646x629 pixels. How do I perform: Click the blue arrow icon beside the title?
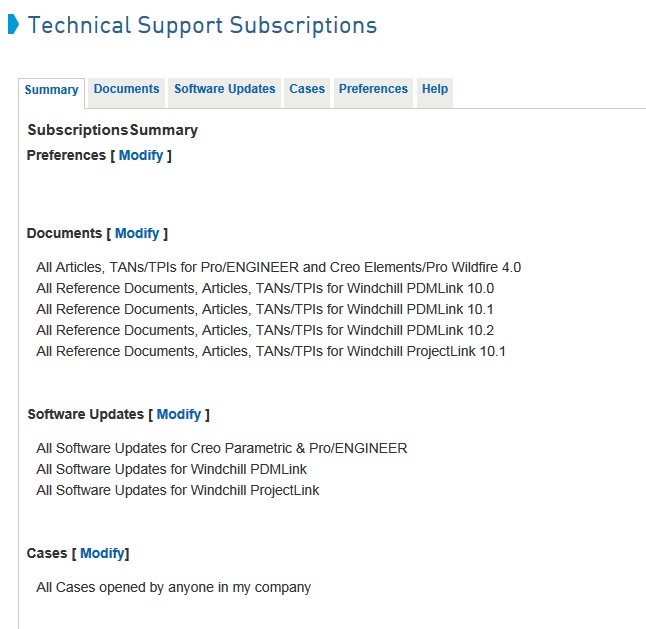[x=13, y=25]
